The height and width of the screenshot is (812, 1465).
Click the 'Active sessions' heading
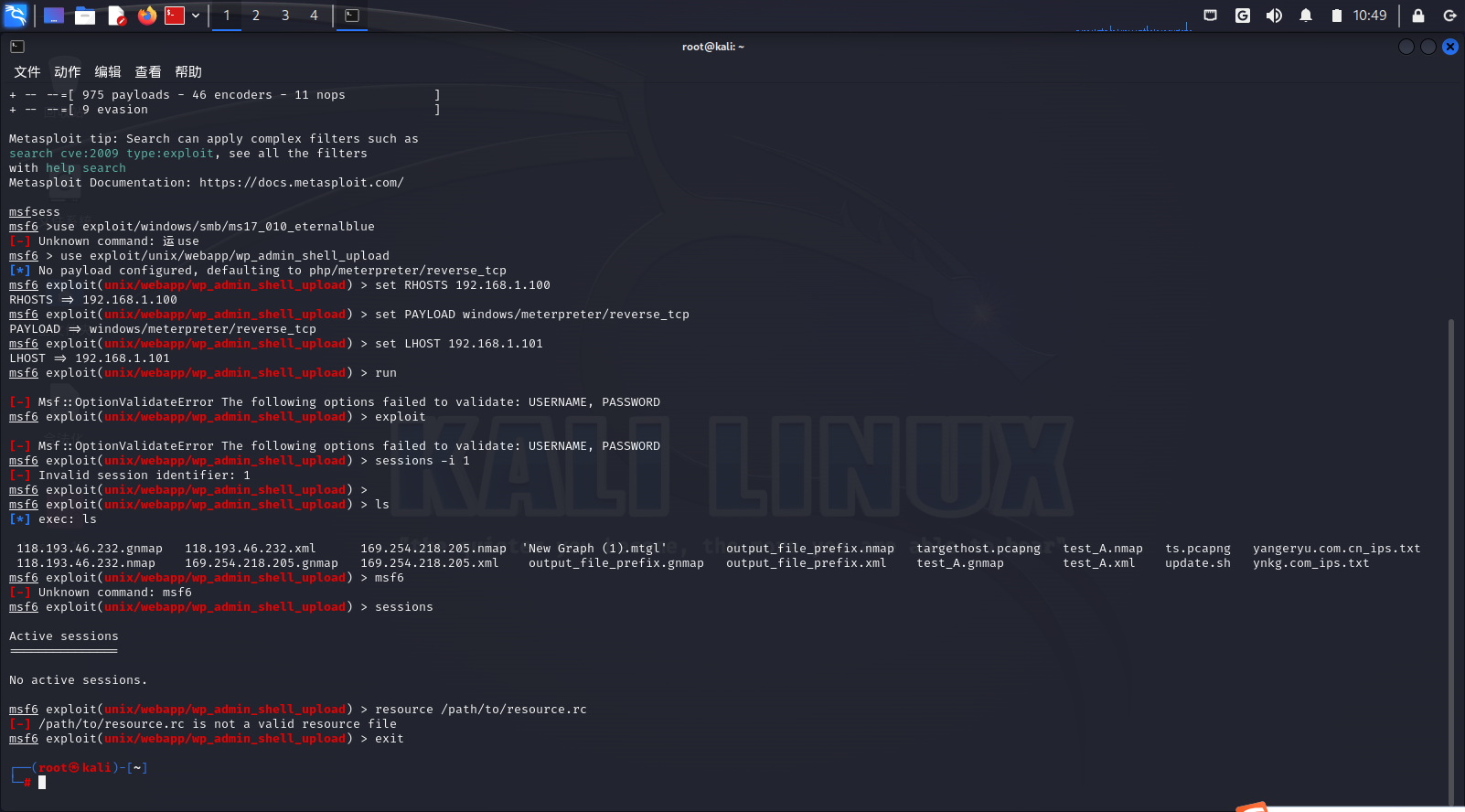pos(64,636)
